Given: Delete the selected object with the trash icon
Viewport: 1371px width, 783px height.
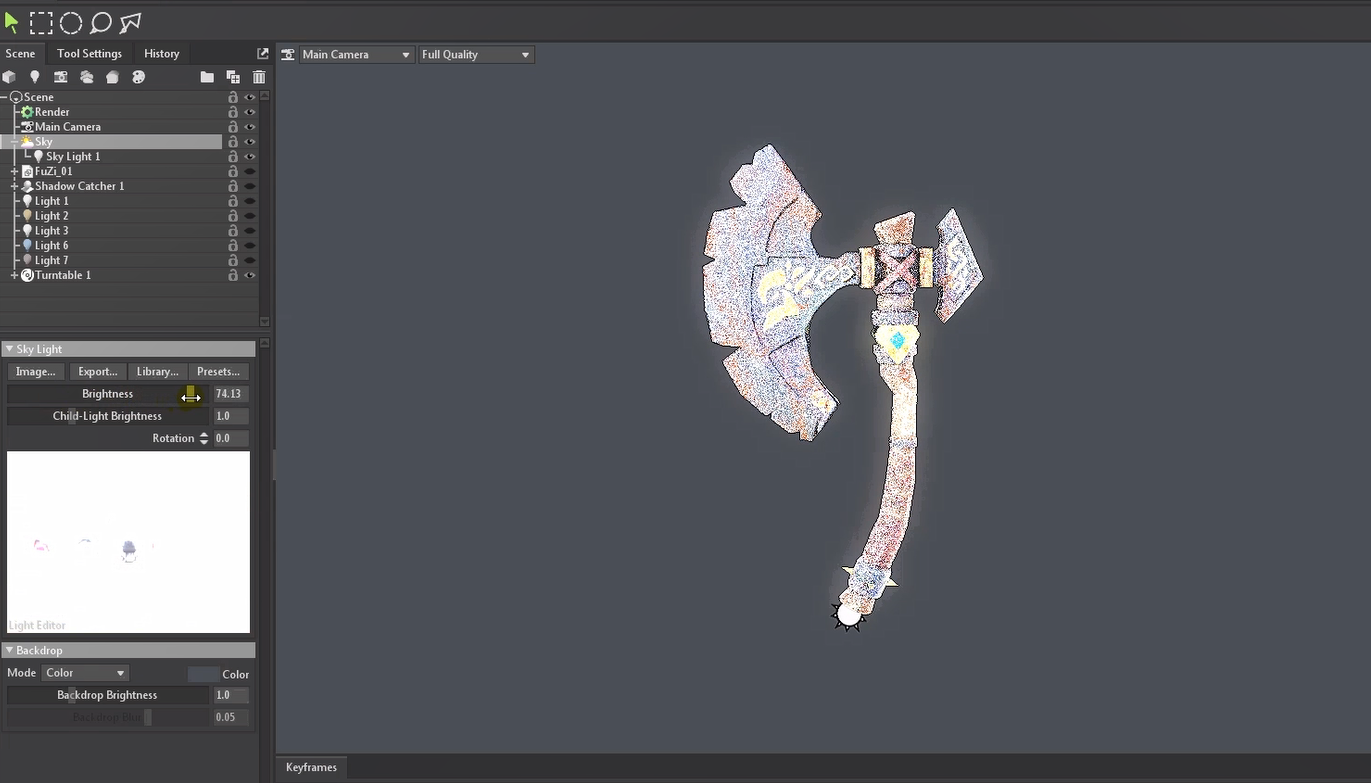Looking at the screenshot, I should 259,77.
